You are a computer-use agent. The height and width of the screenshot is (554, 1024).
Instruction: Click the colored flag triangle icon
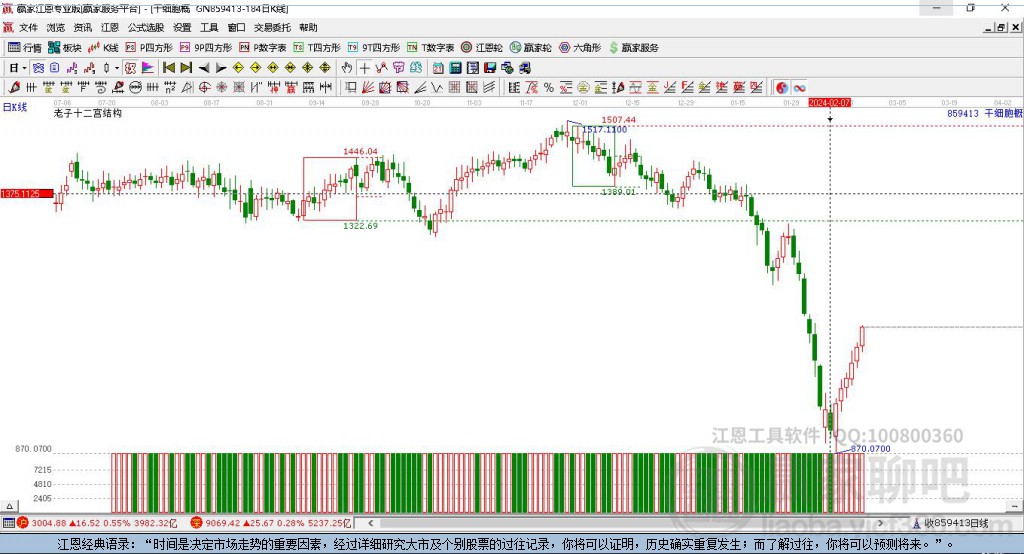click(x=148, y=68)
